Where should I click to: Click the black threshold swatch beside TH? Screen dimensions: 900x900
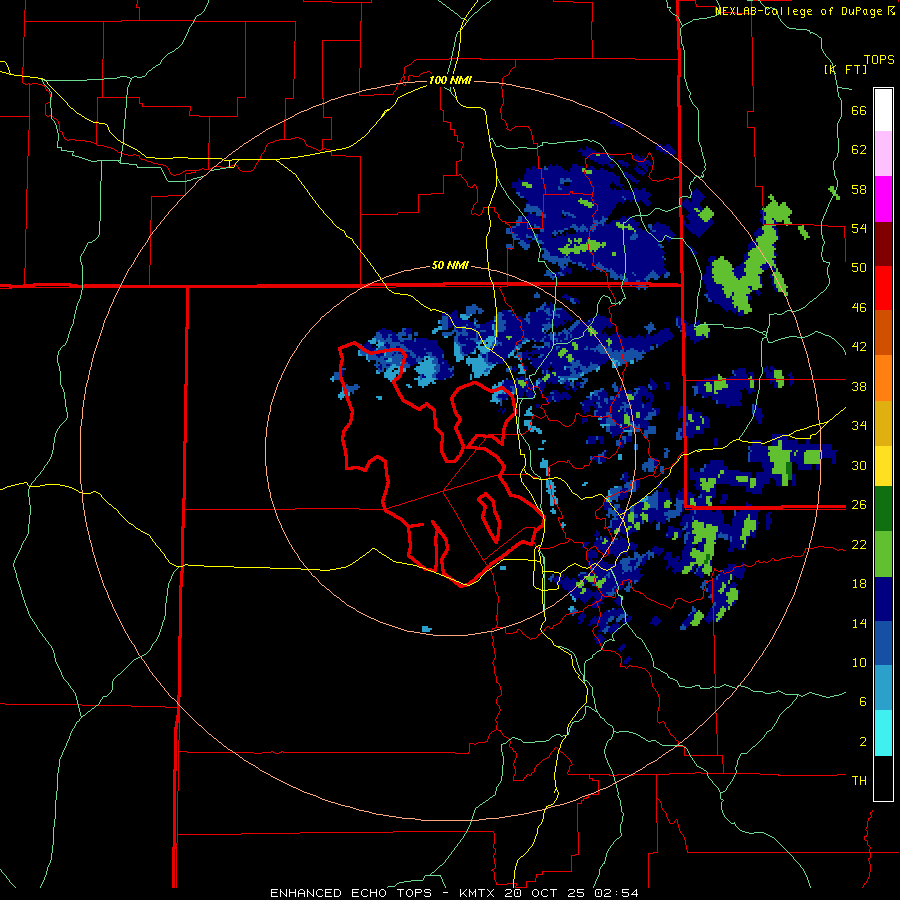pos(883,778)
